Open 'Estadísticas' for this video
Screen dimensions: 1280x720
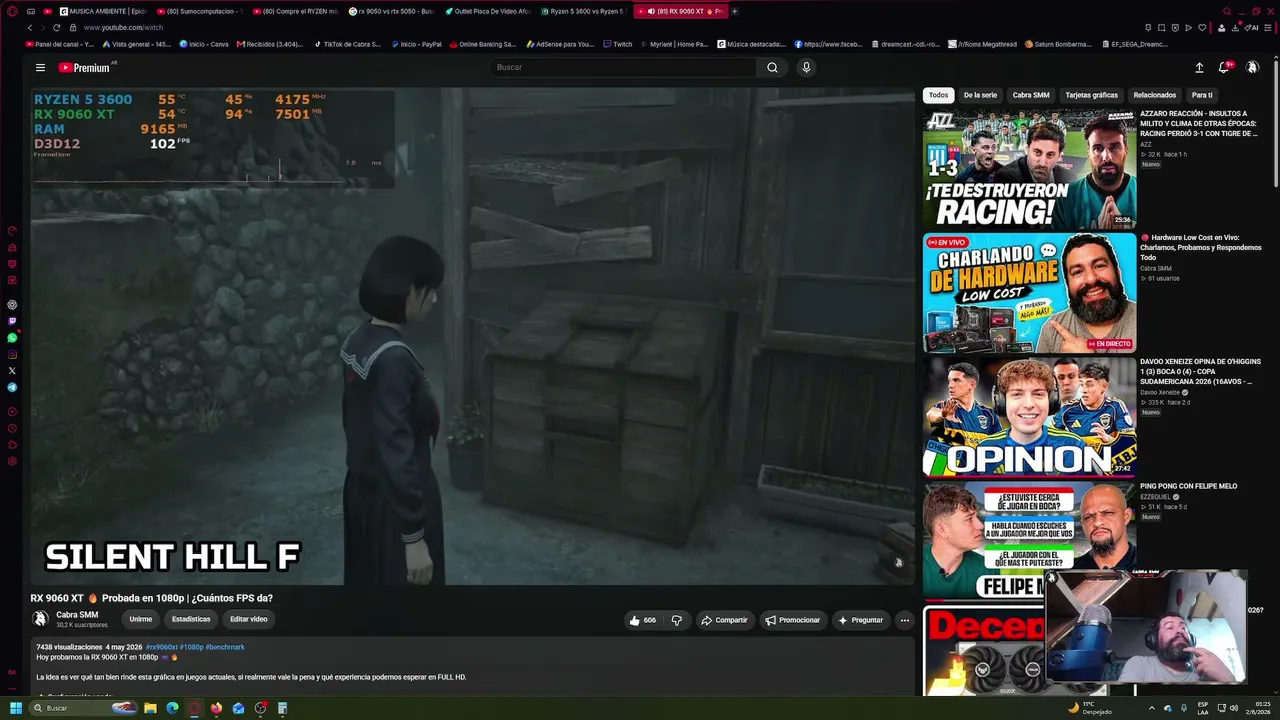coord(191,619)
